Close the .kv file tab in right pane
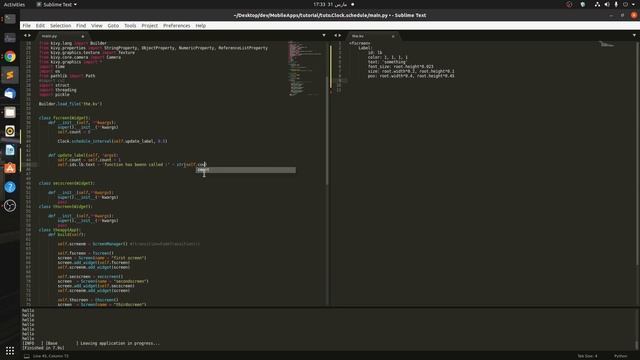The width and height of the screenshot is (640, 360). (393, 36)
